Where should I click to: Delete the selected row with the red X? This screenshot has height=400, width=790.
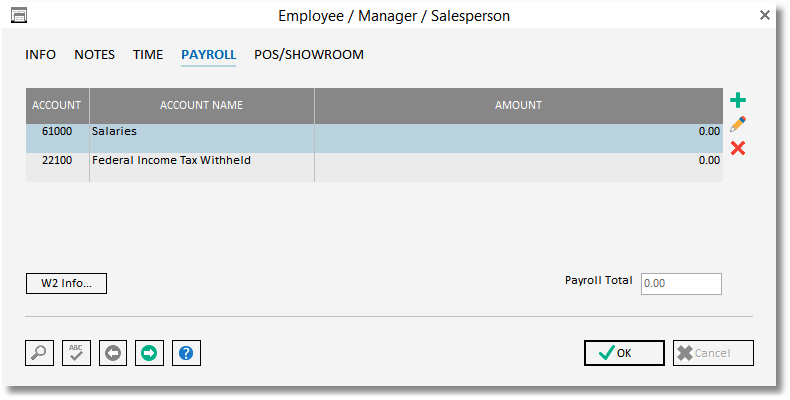pyautogui.click(x=738, y=148)
